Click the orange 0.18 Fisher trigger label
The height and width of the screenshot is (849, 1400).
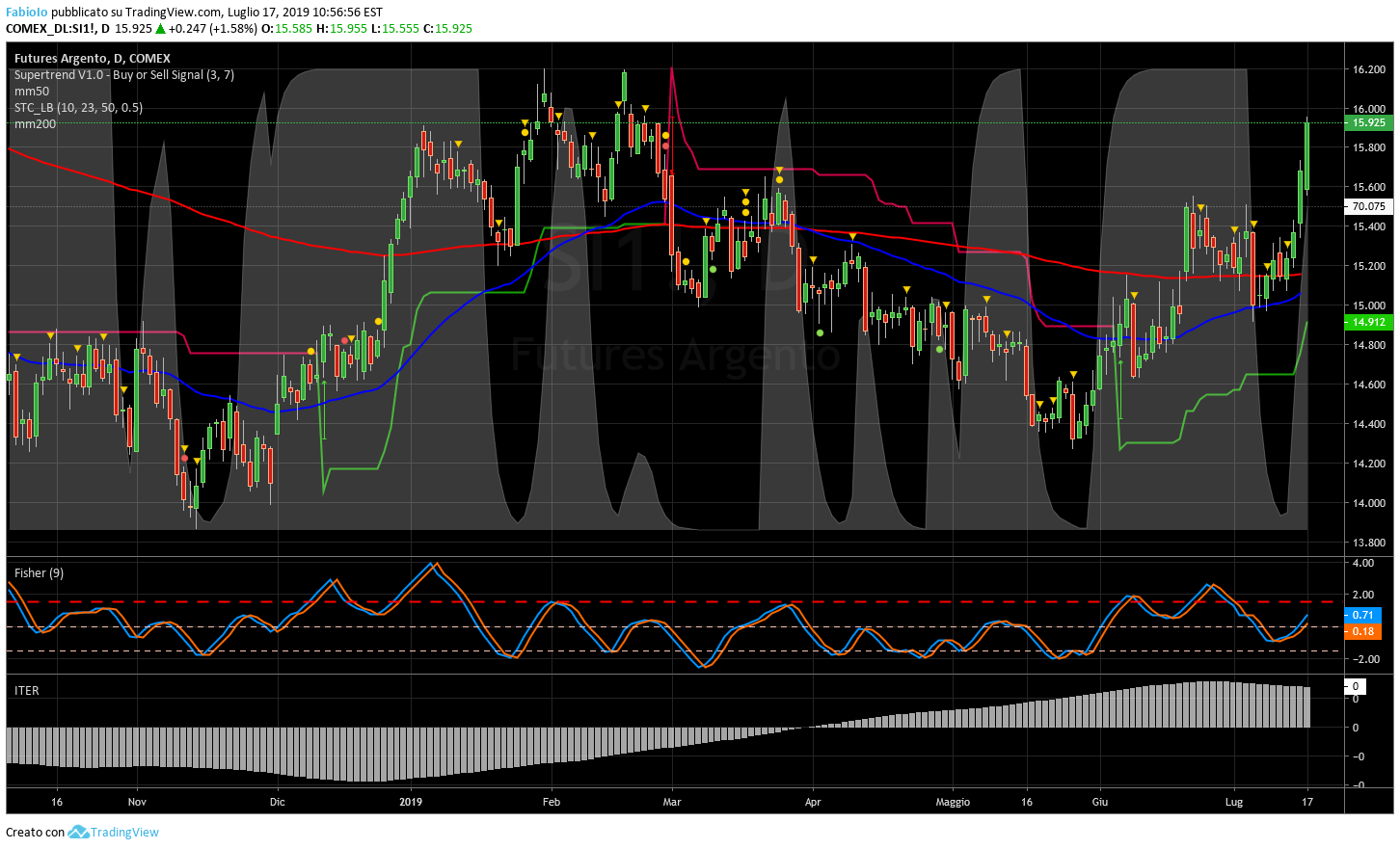point(1362,631)
